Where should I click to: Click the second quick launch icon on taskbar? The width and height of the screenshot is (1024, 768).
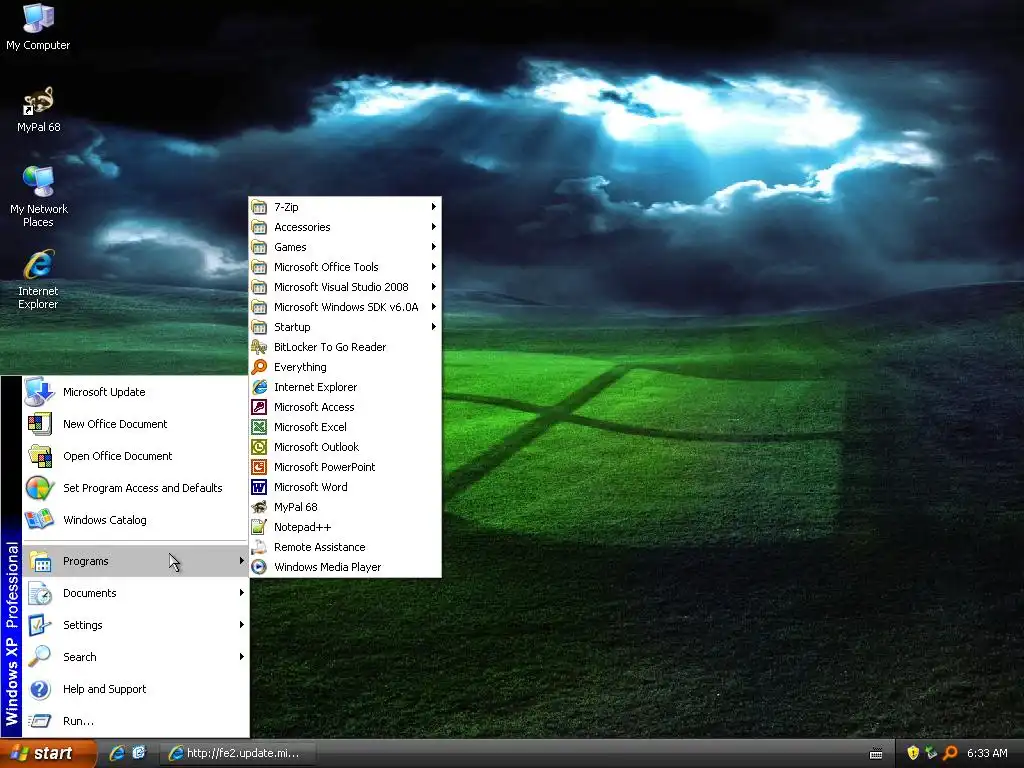tap(139, 753)
